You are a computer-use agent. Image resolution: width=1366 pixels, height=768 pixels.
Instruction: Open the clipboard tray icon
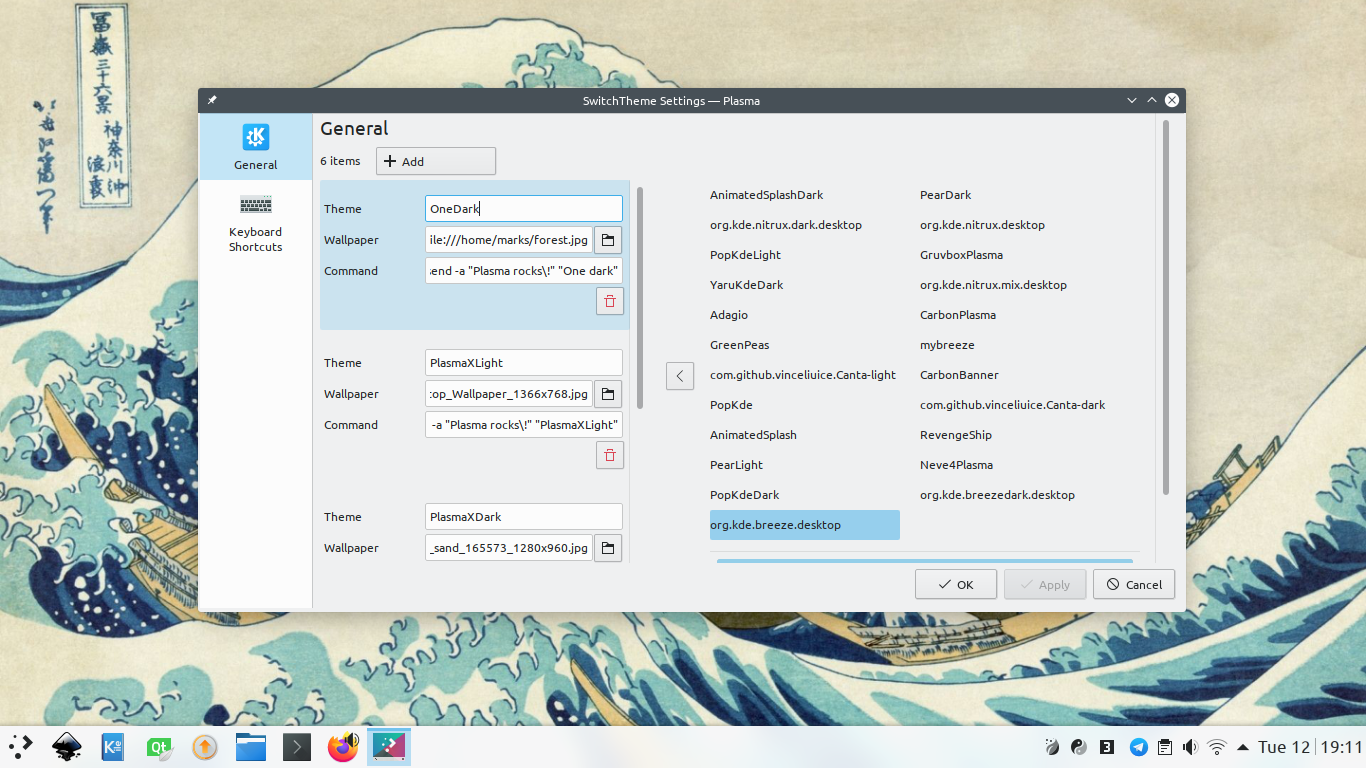click(1164, 747)
